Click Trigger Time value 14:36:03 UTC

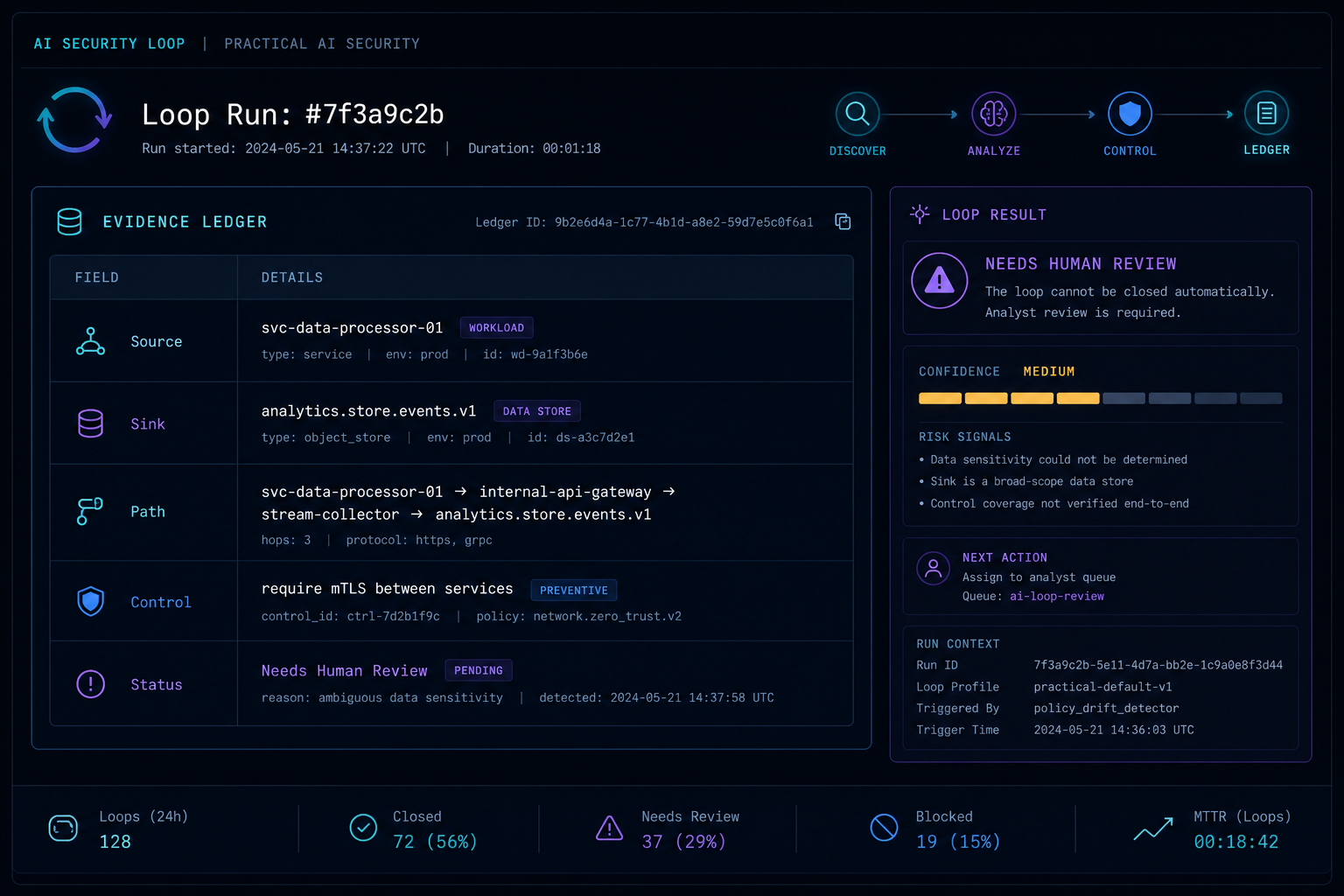(1114, 730)
